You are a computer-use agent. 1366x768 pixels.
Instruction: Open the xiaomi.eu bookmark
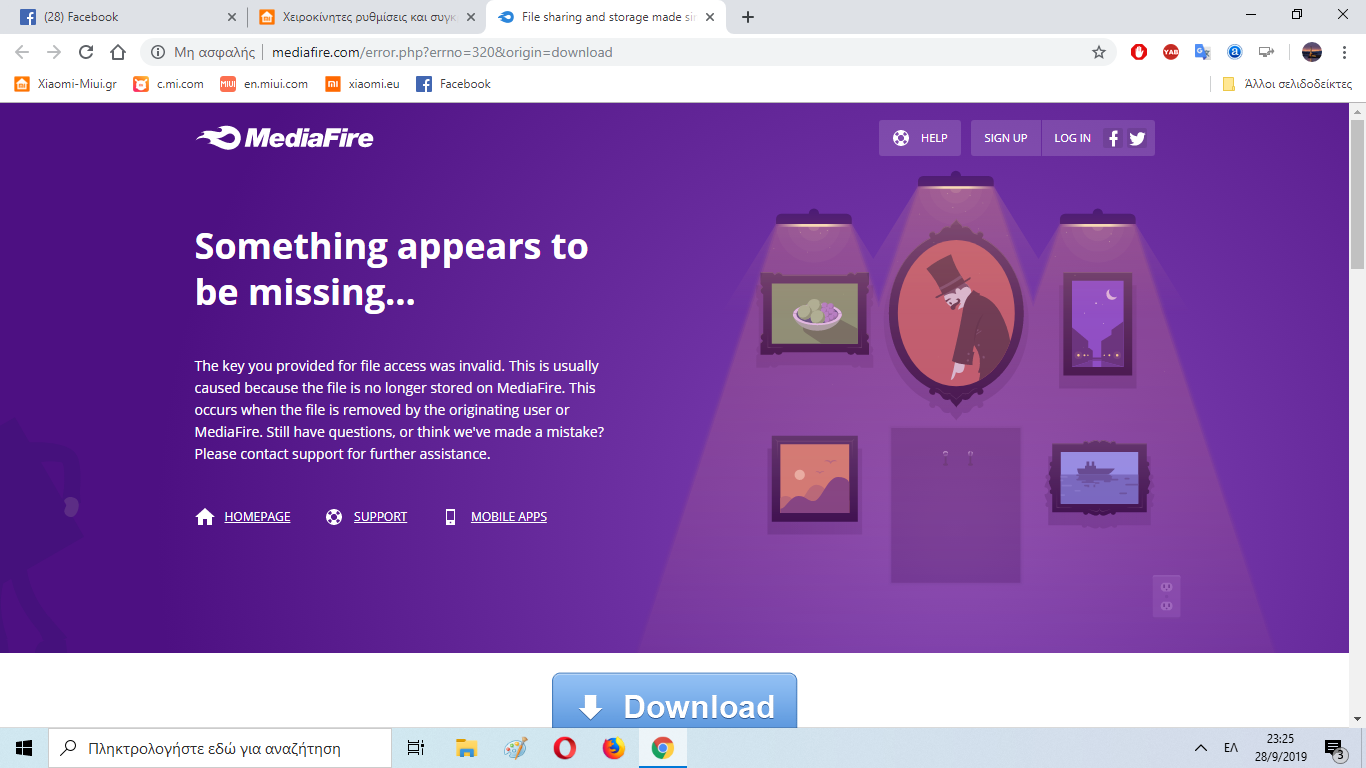[x=363, y=84]
